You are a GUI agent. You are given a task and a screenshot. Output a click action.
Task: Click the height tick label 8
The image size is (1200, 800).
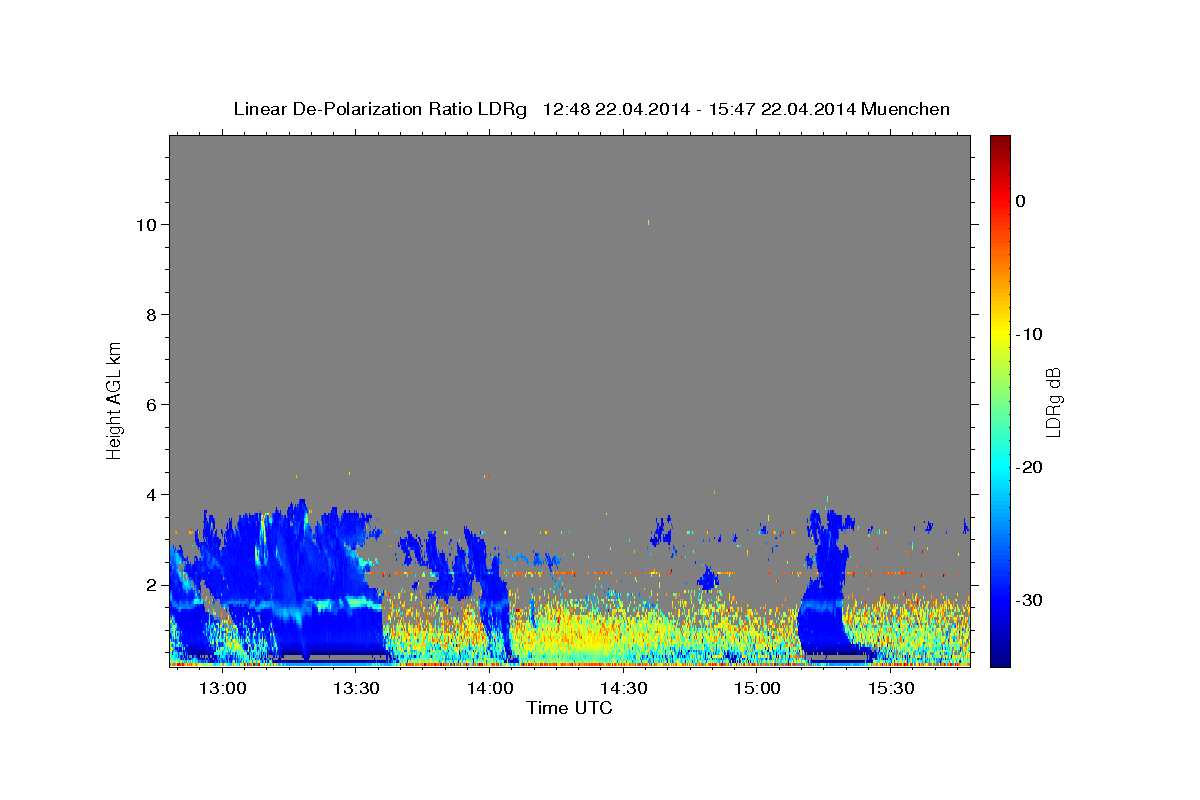150,315
